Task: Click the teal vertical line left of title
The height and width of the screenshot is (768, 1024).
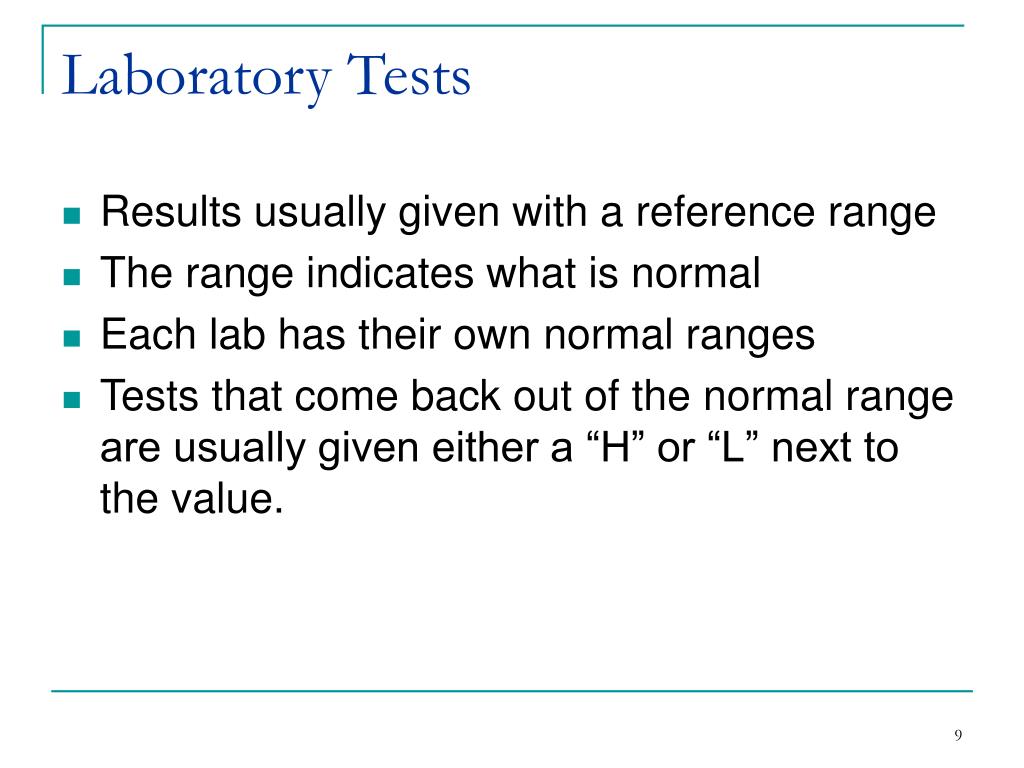Action: point(43,59)
